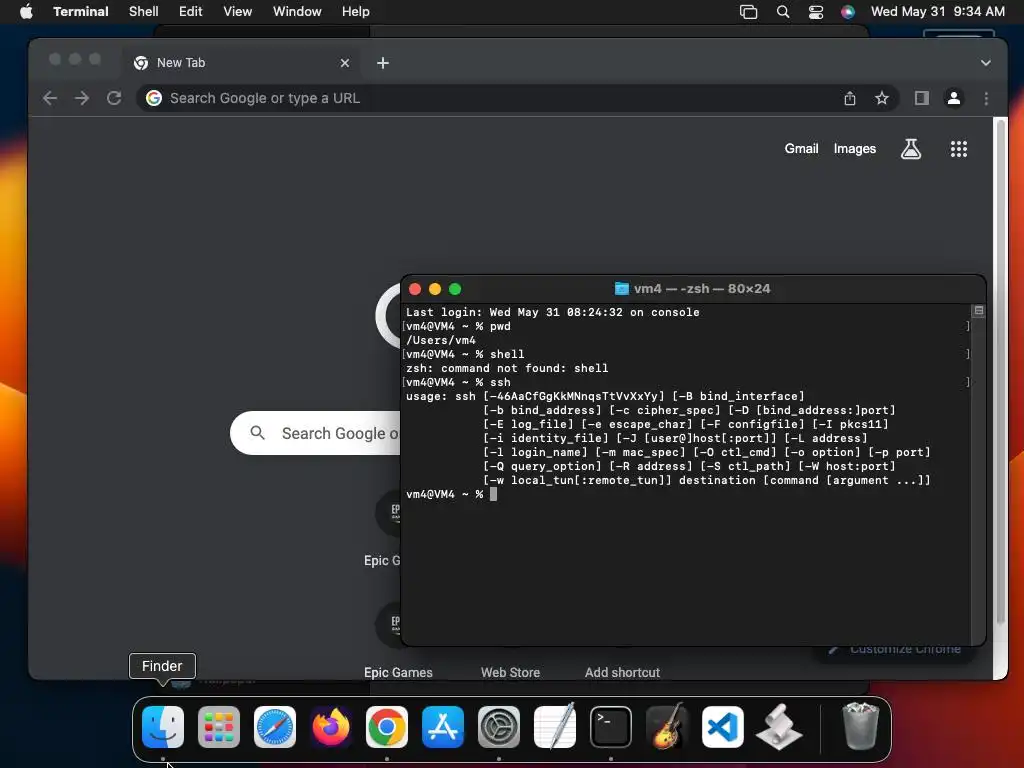
Task: Launch Firefox from the Dock
Action: (330, 727)
